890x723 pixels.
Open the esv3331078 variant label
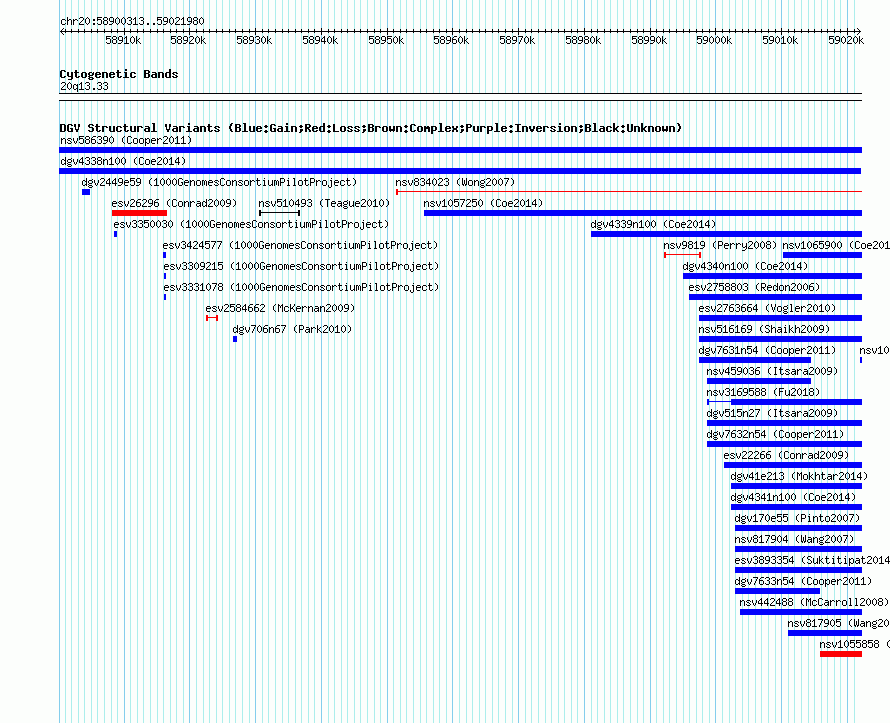pos(301,287)
